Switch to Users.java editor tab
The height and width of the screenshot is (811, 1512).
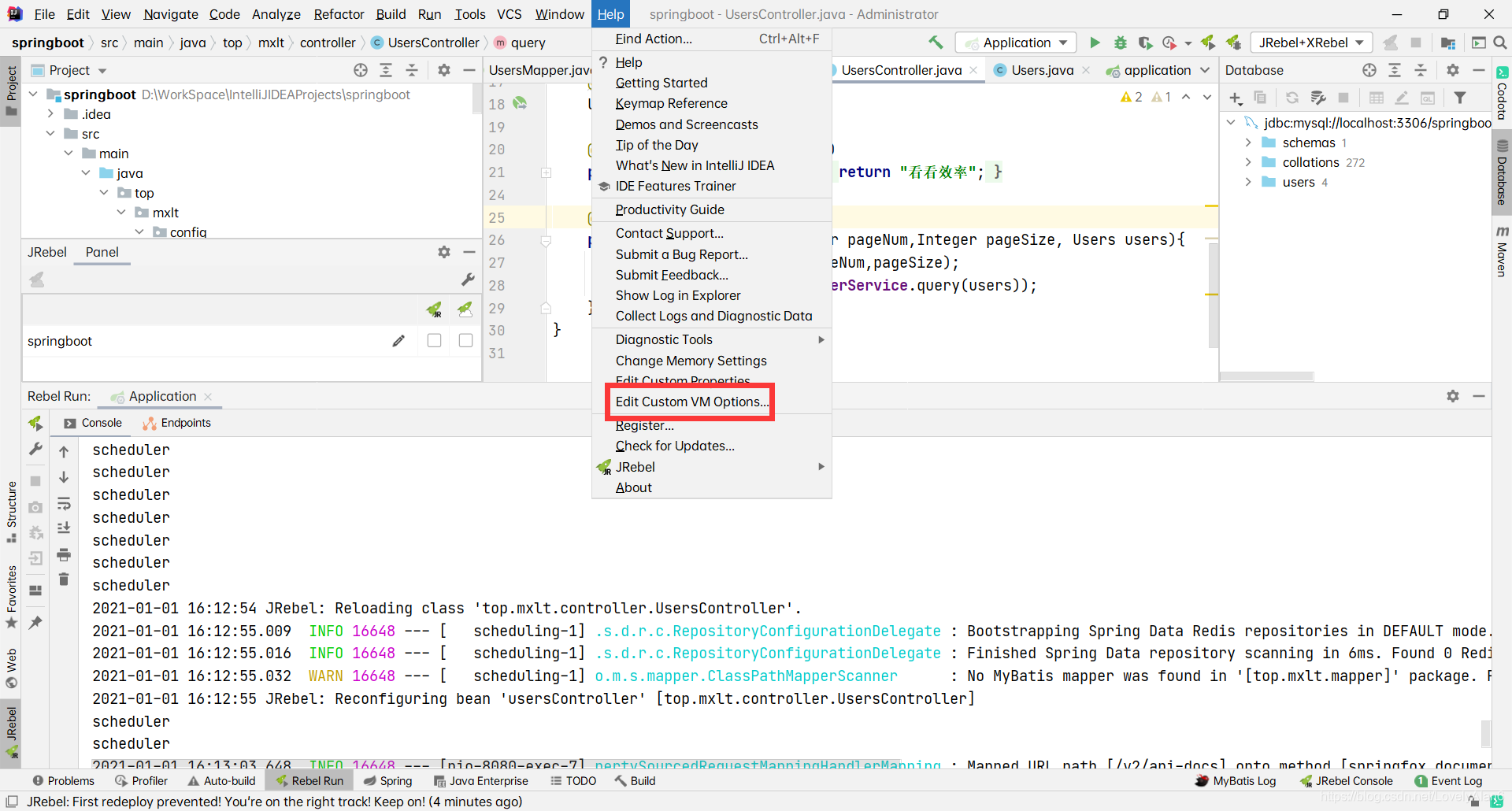tap(1042, 70)
